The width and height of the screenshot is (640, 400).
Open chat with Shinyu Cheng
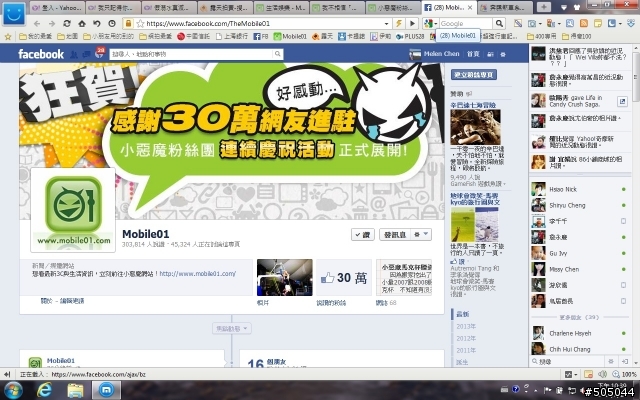579,205
